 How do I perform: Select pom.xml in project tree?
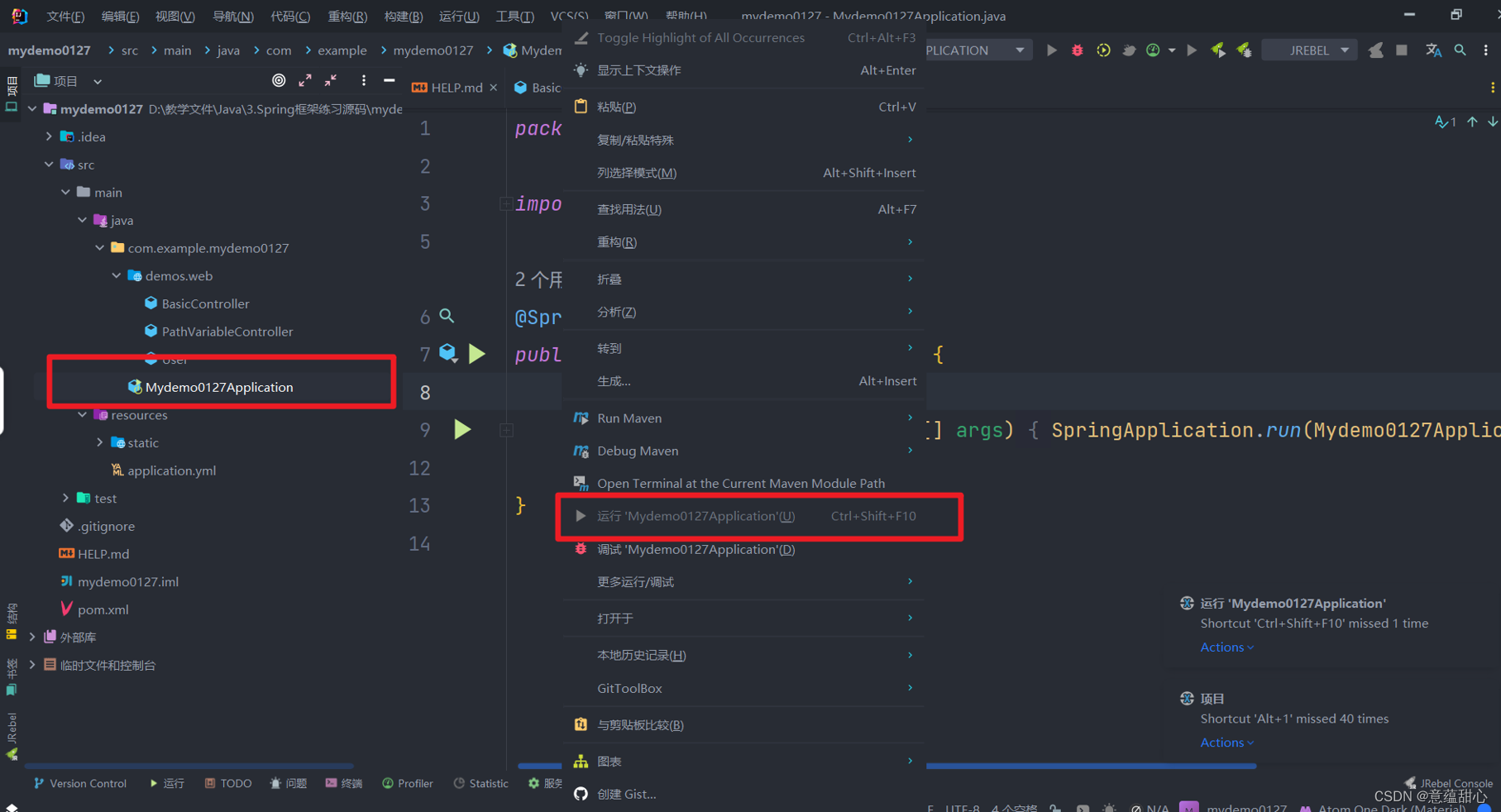point(103,609)
